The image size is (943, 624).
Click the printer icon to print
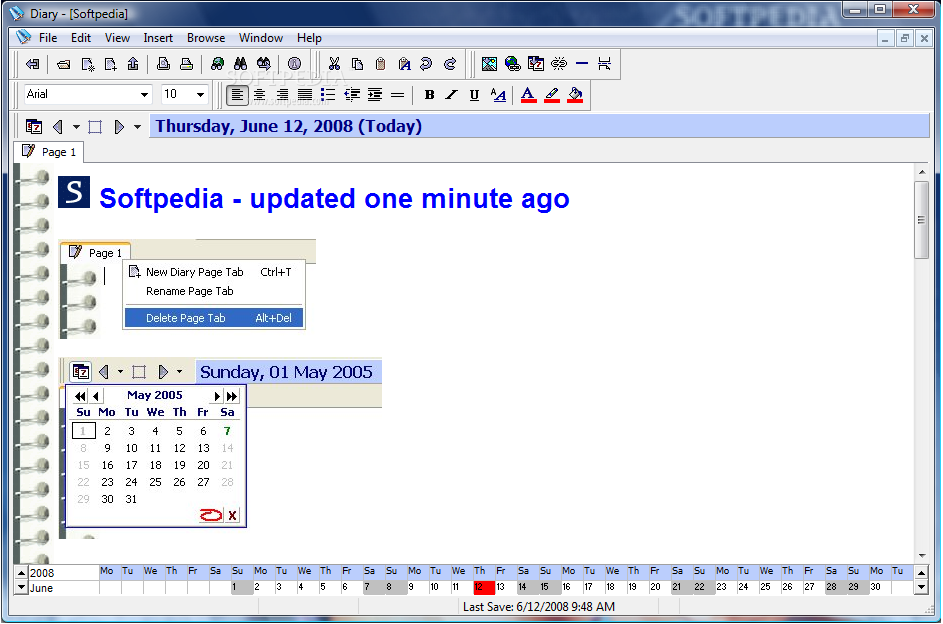pyautogui.click(x=186, y=64)
